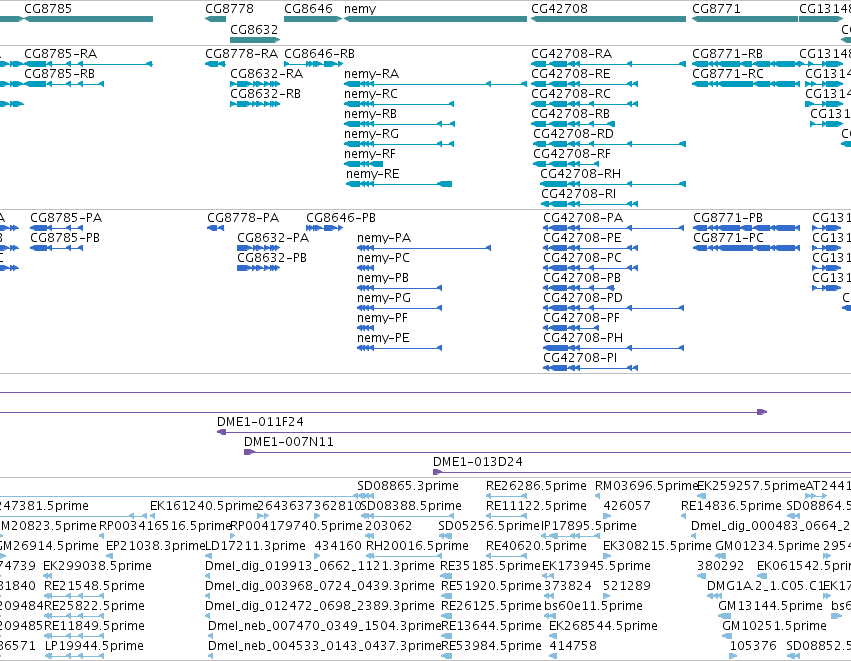Viewport: 851px width, 661px height.
Task: Select transcript nemy-RC
Action: coord(399,104)
